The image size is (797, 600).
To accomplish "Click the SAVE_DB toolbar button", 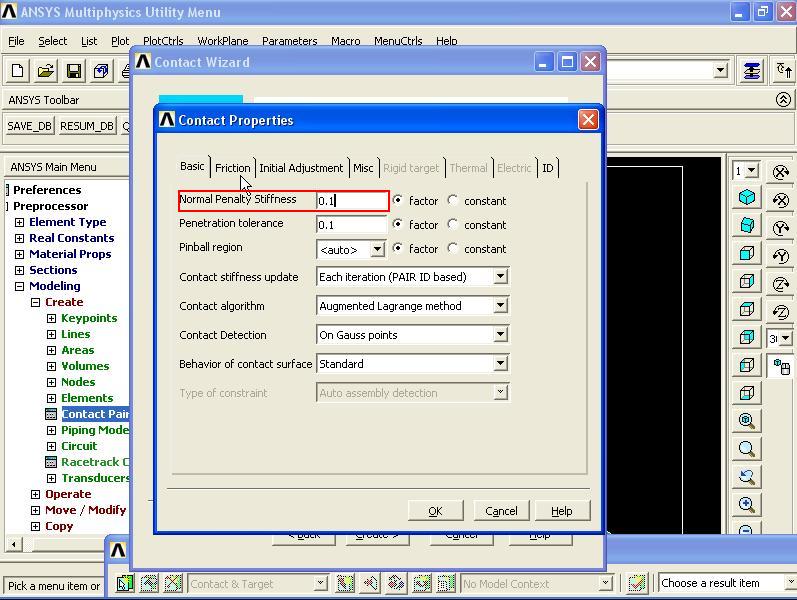I will (x=29, y=126).
